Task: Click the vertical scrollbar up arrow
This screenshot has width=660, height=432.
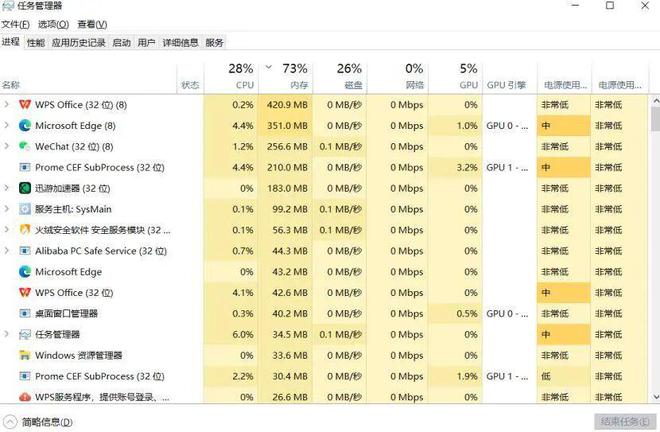Action: [x=655, y=101]
